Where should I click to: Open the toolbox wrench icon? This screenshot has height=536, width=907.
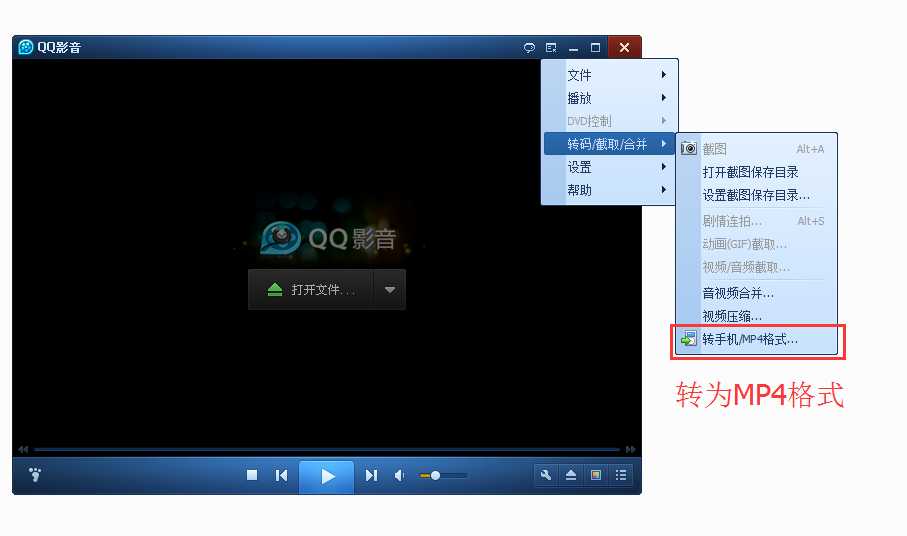pos(545,475)
